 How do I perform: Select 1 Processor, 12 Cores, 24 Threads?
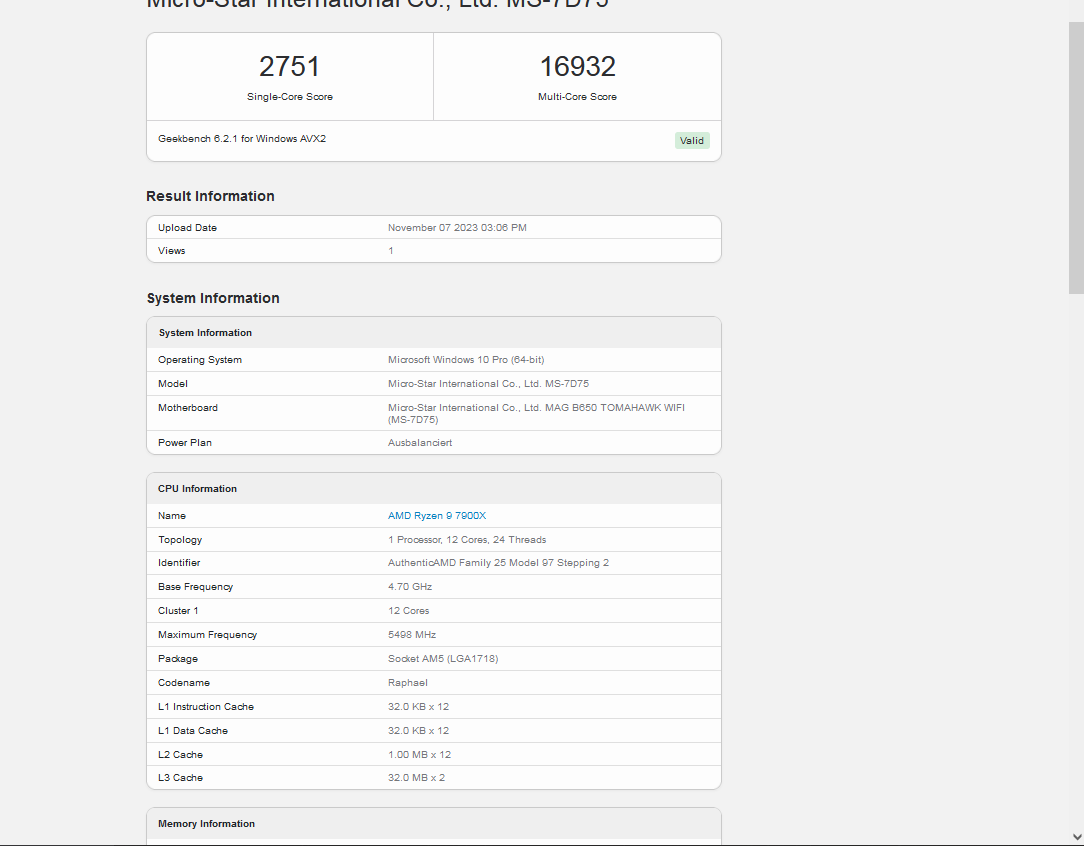coord(467,540)
